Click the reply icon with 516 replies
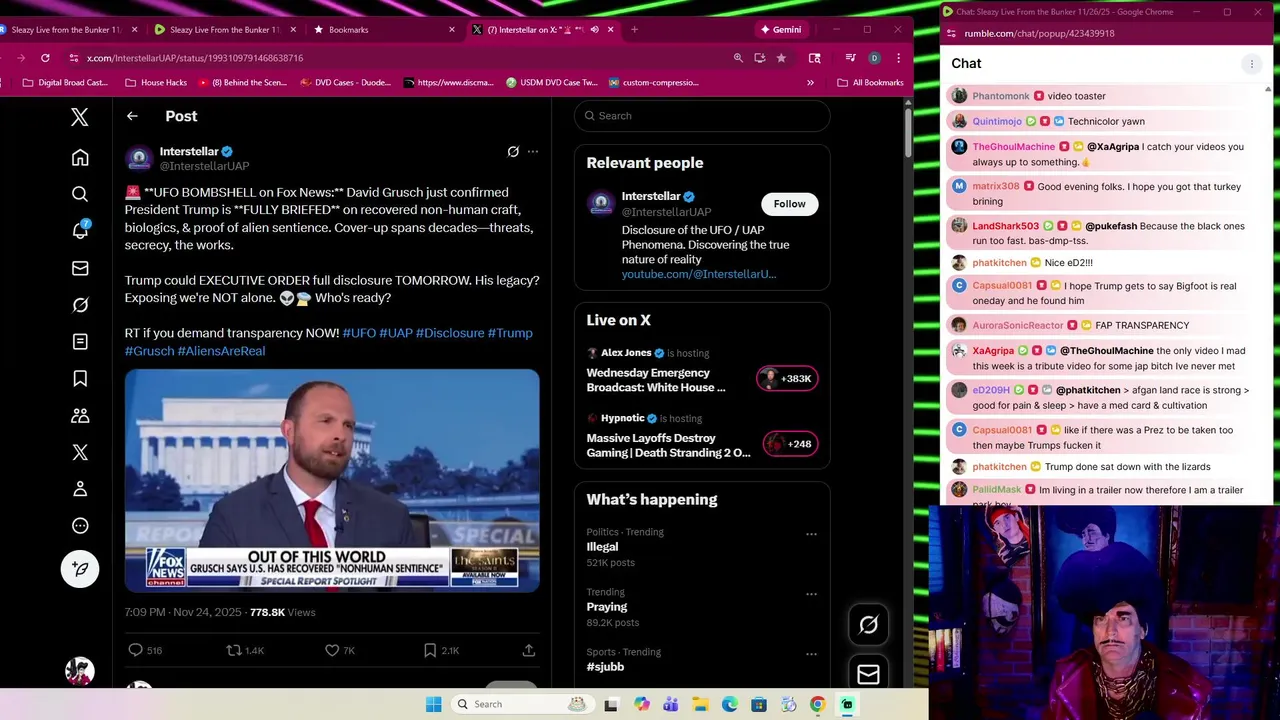 [x=136, y=650]
